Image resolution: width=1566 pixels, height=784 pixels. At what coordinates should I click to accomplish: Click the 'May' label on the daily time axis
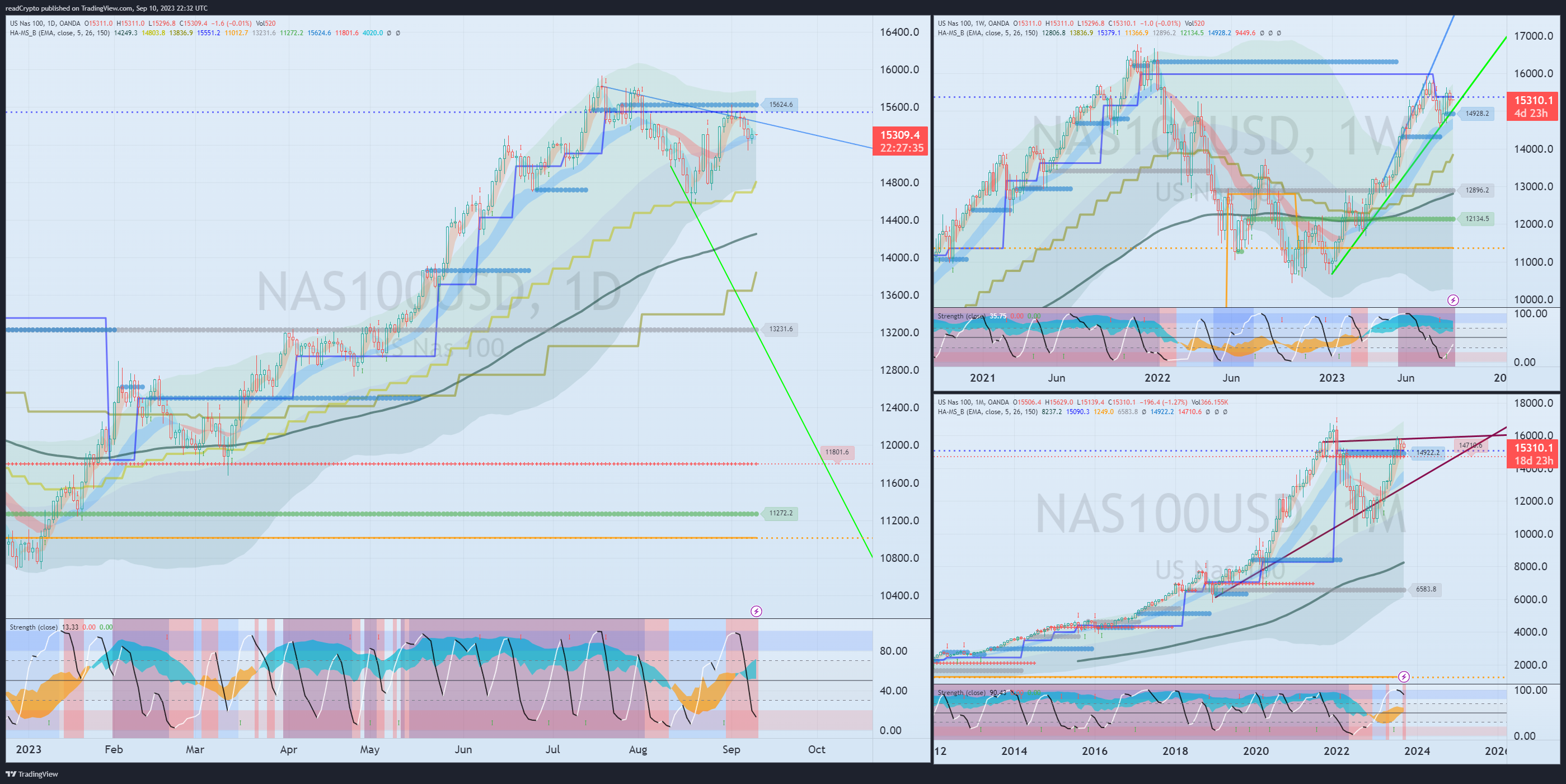pyautogui.click(x=369, y=749)
